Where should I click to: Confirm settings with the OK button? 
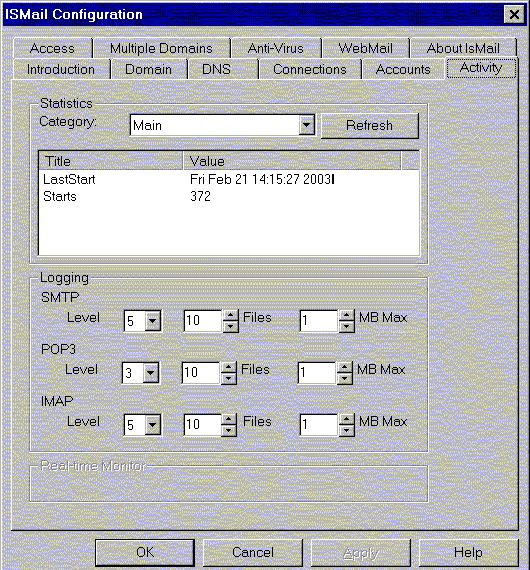[x=145, y=553]
